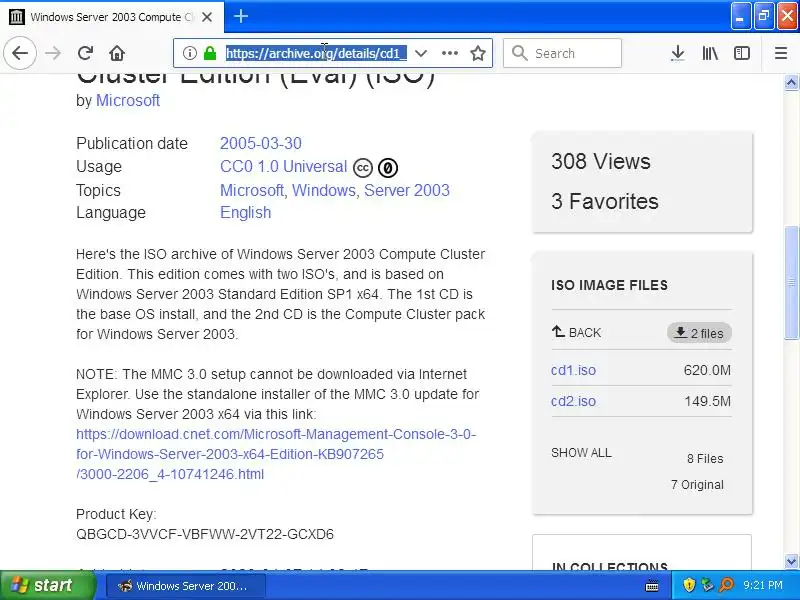Open the Windows topic link
The image size is (800, 600).
point(323,190)
